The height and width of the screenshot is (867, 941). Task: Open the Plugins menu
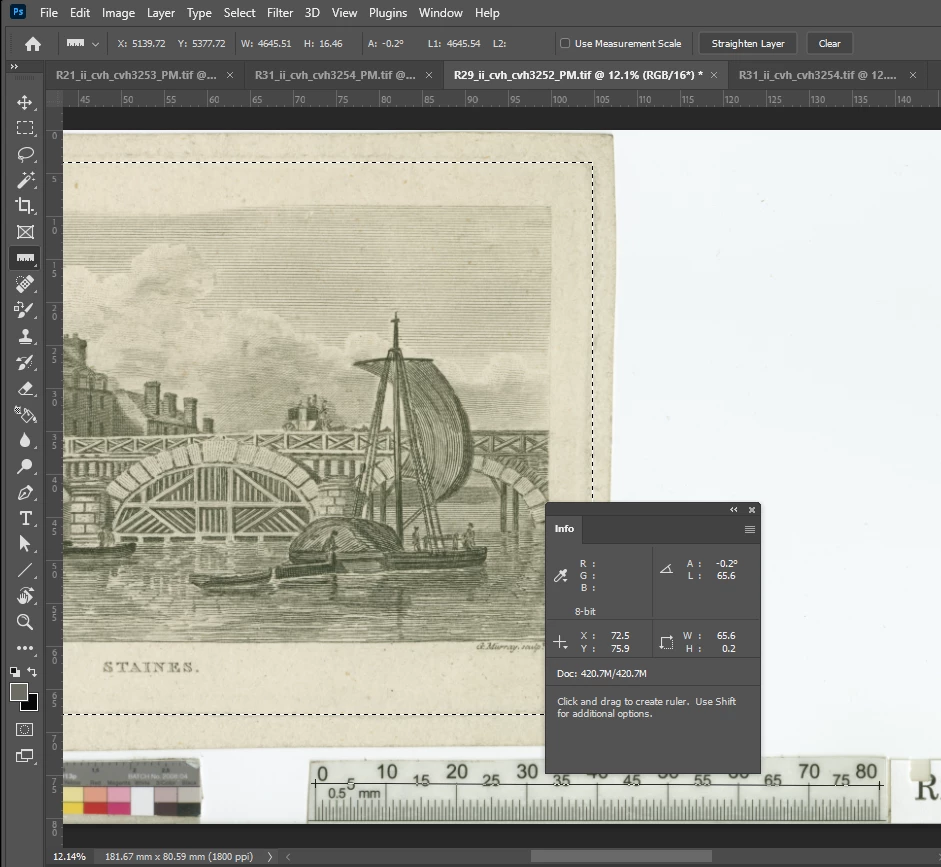click(x=388, y=13)
